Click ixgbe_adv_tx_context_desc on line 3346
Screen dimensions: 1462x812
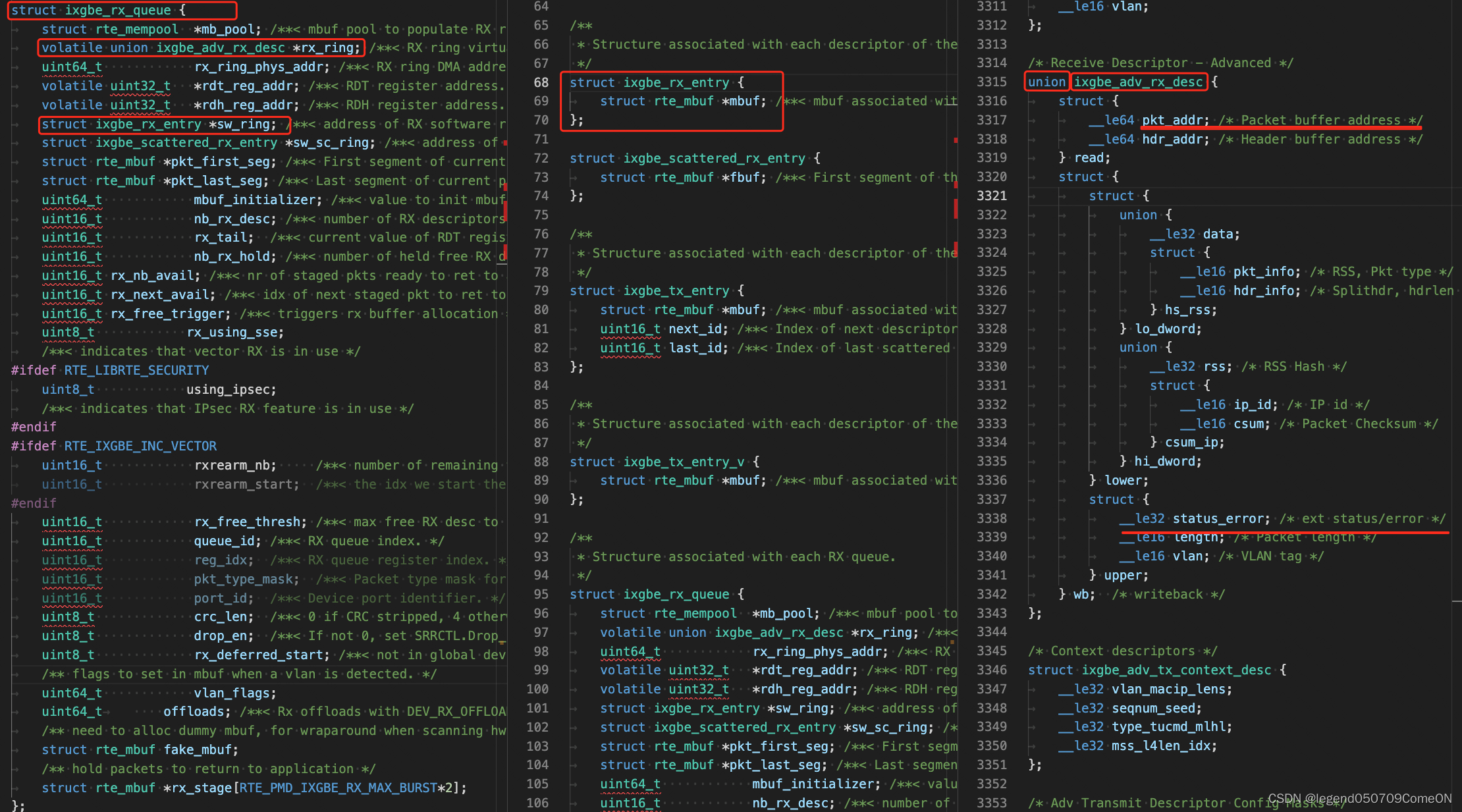pyautogui.click(x=1176, y=670)
